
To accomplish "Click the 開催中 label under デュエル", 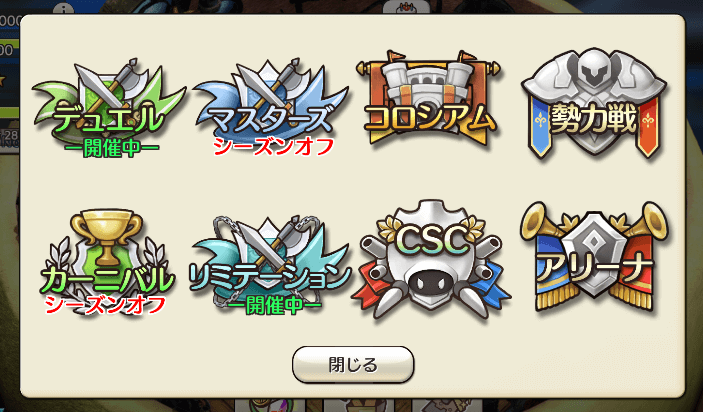I will [112, 149].
